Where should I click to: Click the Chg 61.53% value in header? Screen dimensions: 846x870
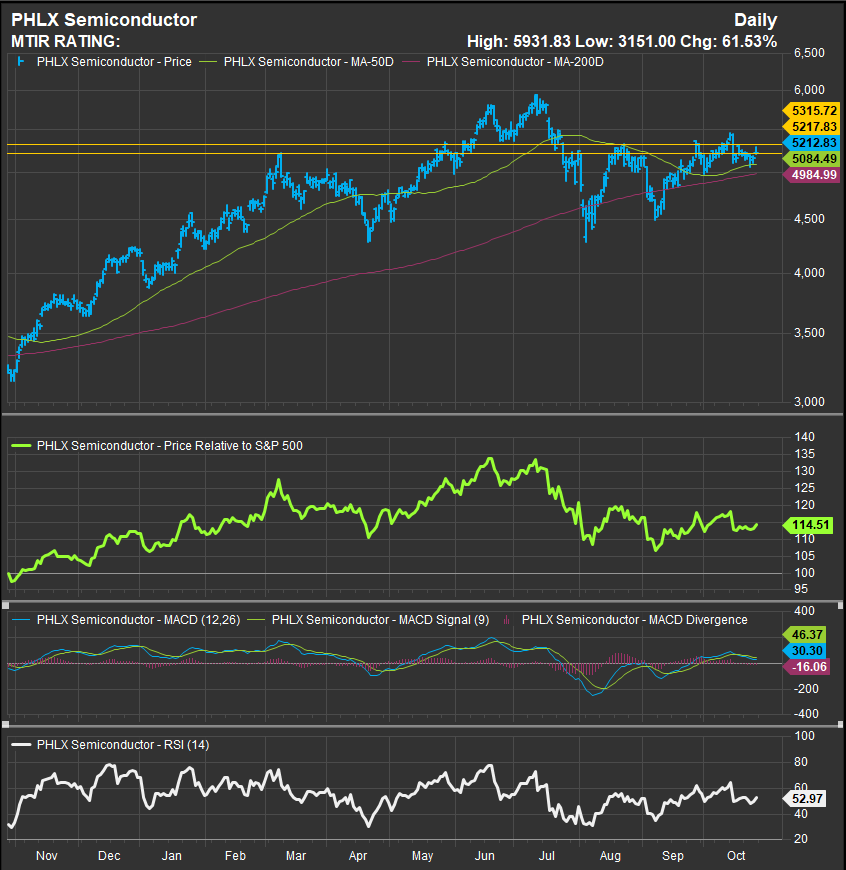[x=728, y=41]
